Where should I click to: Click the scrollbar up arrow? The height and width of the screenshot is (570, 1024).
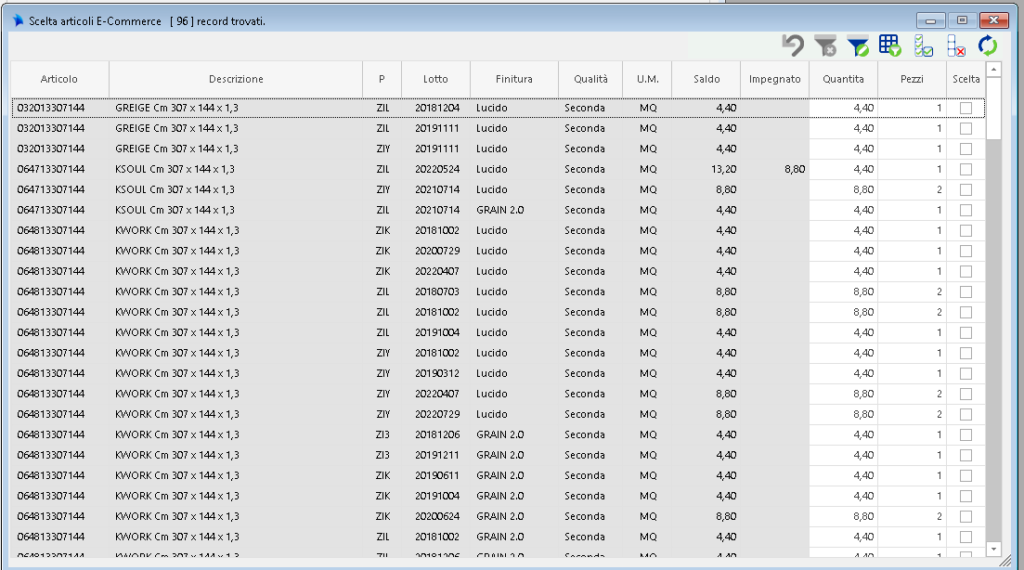(x=993, y=69)
